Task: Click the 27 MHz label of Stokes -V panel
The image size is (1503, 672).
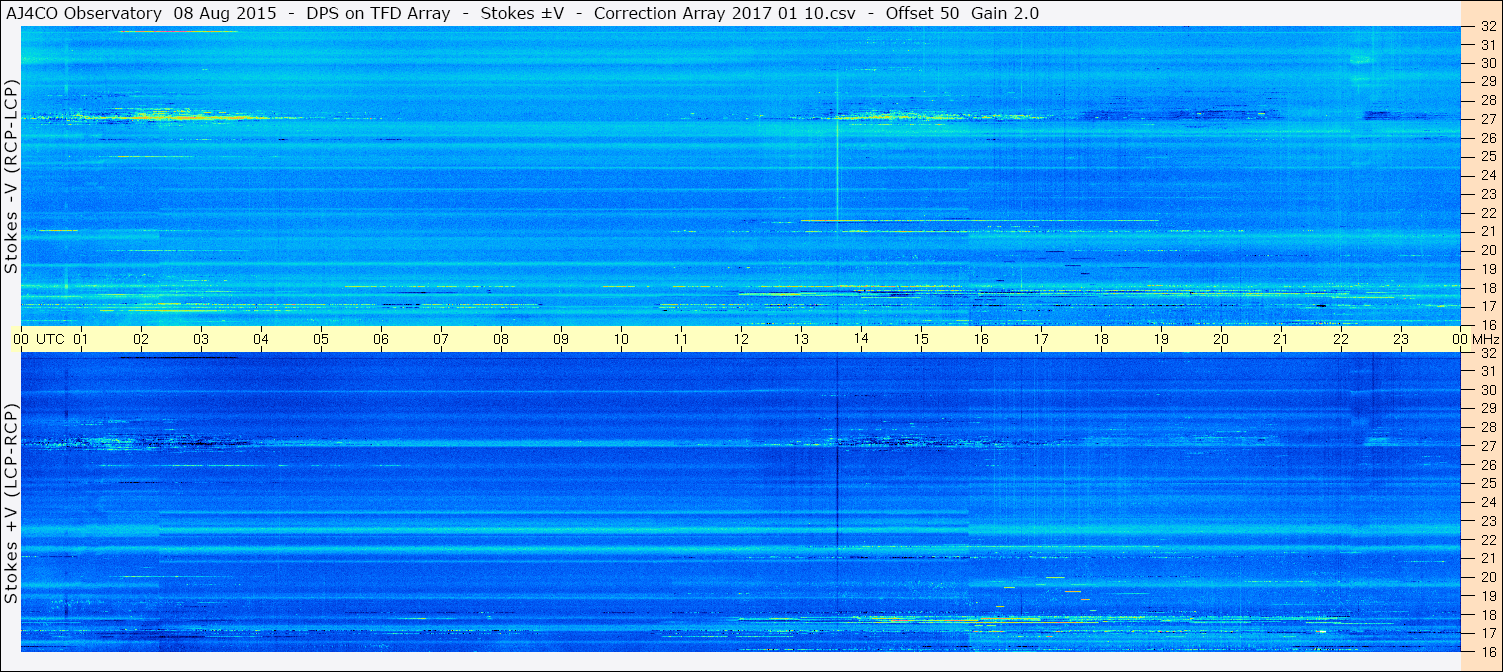Action: (x=1488, y=119)
